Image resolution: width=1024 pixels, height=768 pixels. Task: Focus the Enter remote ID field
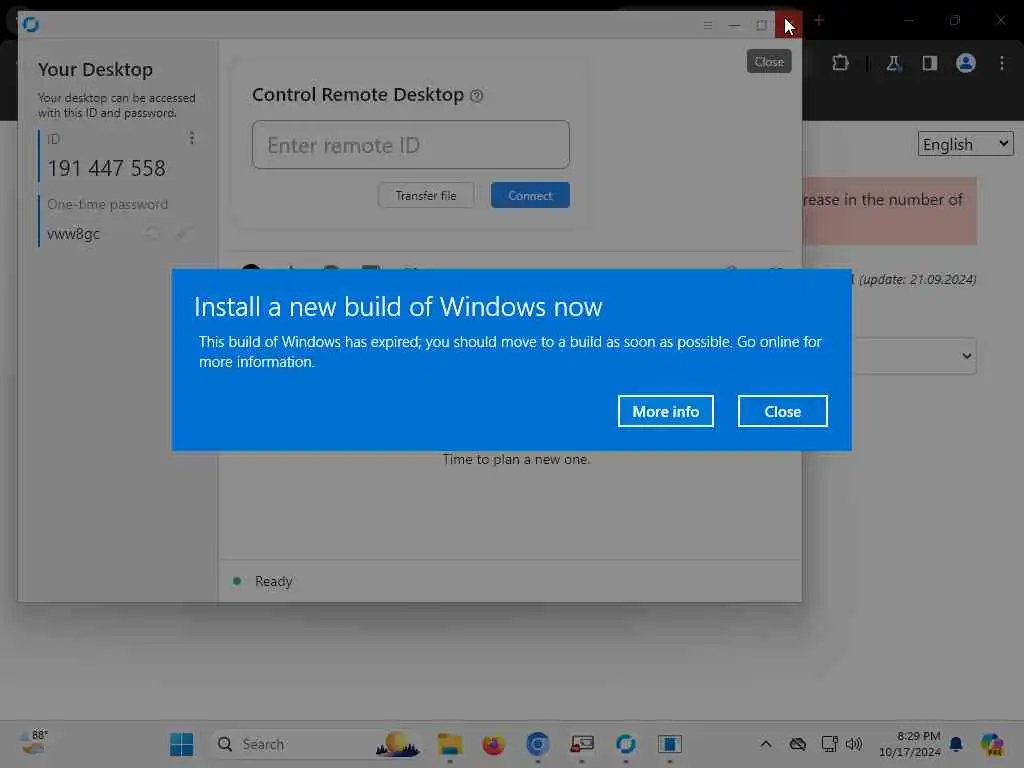click(411, 144)
